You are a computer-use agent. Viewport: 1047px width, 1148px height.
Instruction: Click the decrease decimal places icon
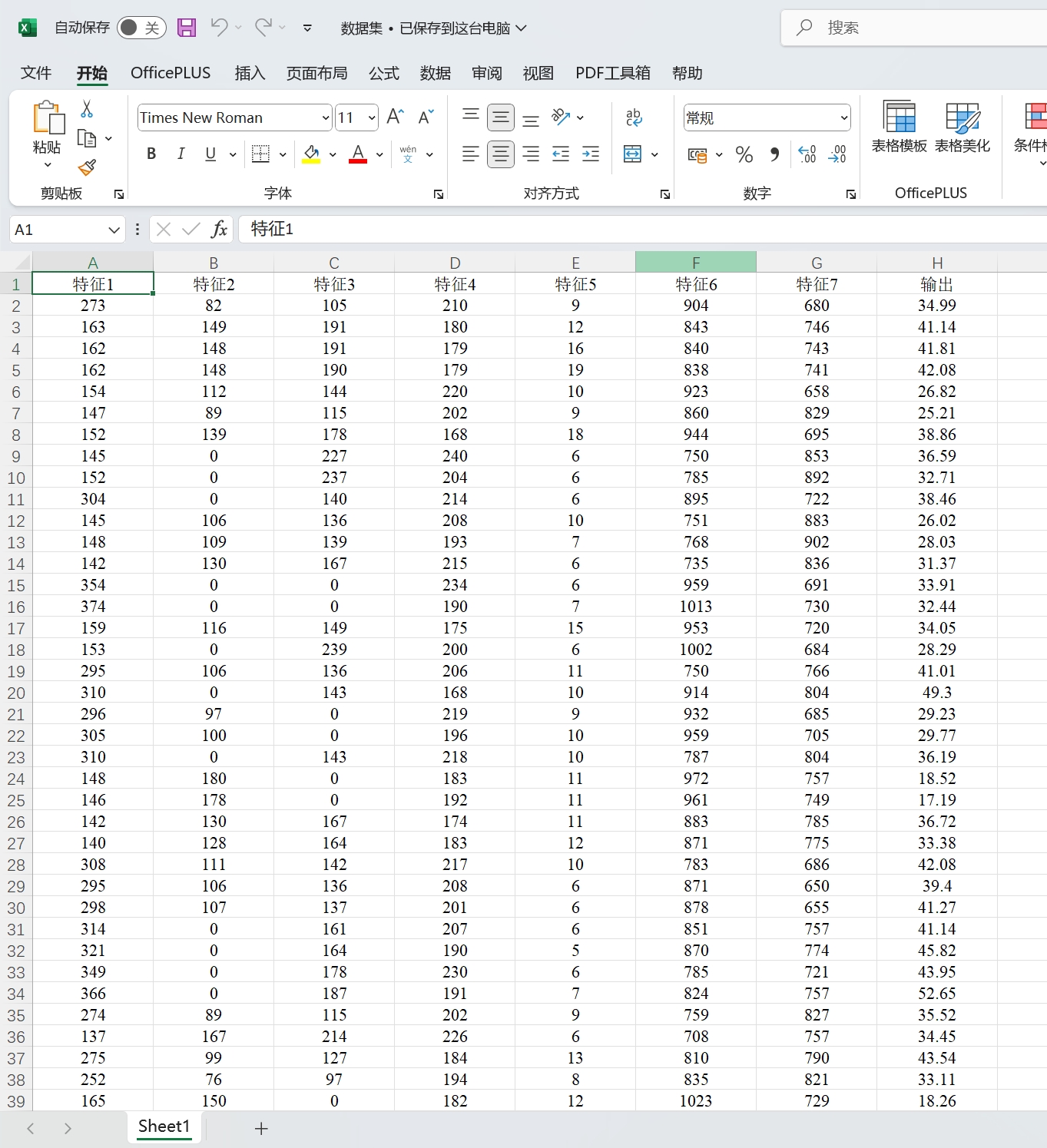[837, 154]
